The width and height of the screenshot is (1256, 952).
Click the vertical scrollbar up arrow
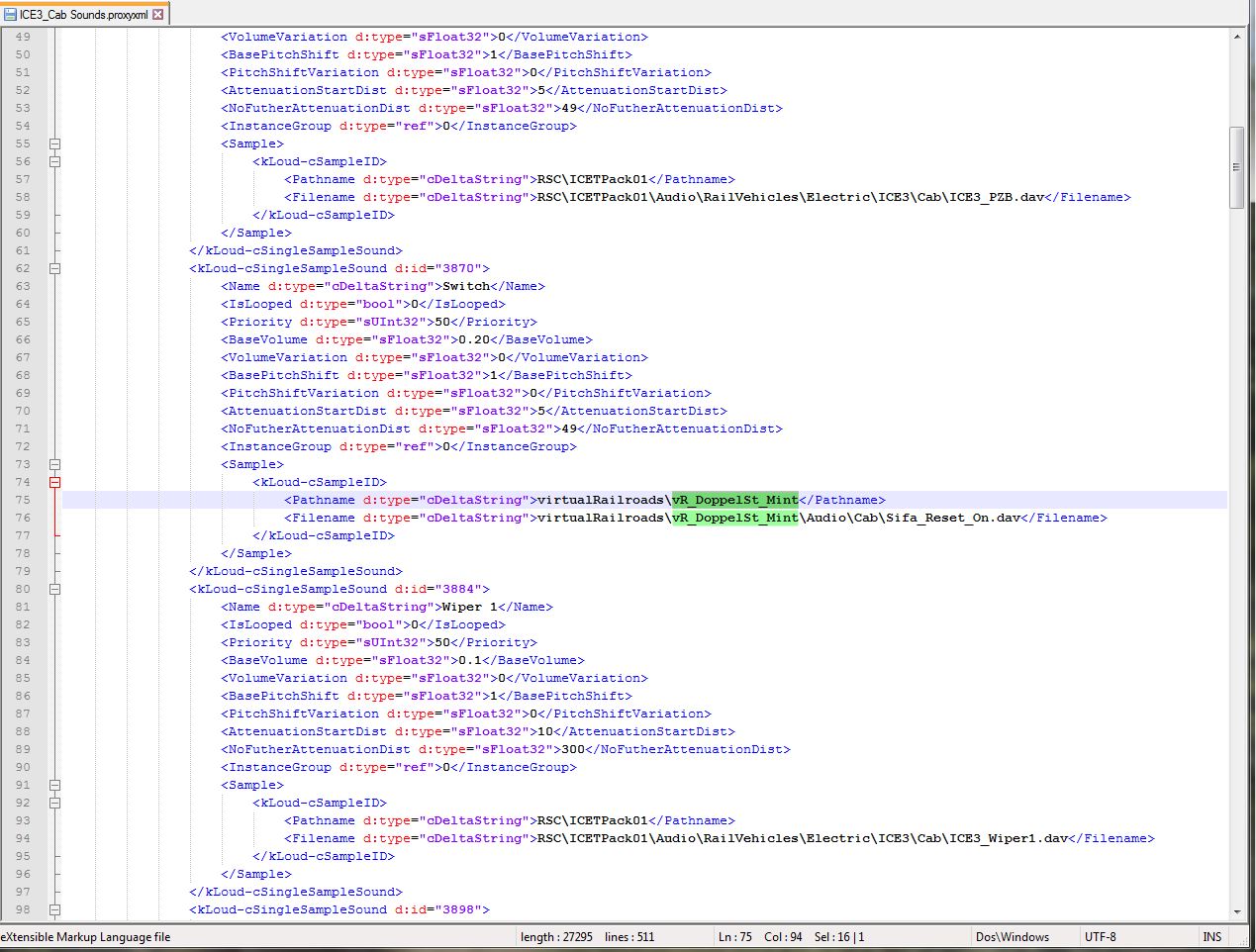[x=1236, y=37]
